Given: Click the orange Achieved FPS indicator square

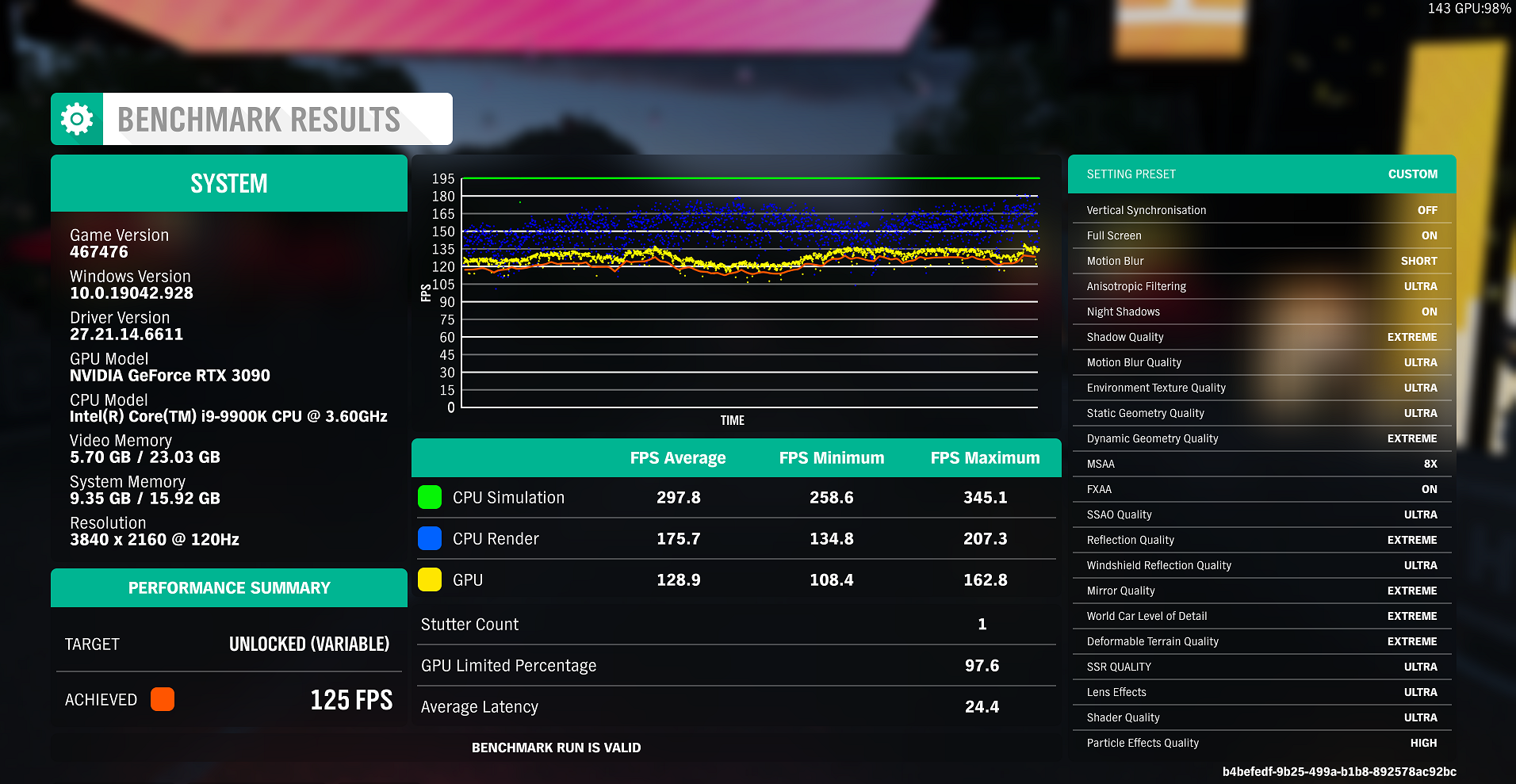Looking at the screenshot, I should (163, 699).
